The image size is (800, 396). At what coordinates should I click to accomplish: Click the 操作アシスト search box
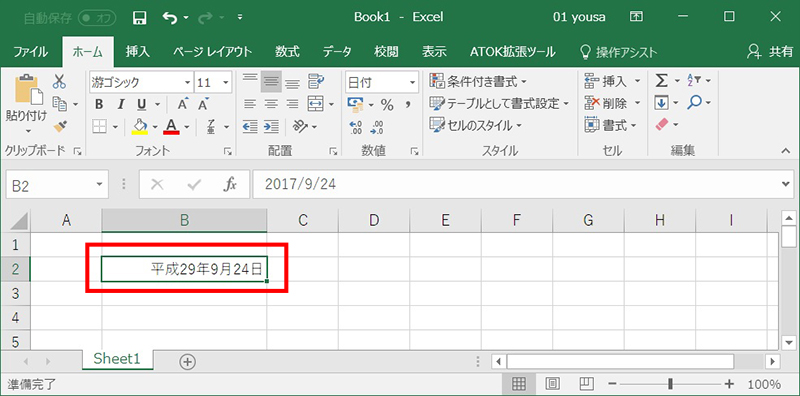coord(619,52)
